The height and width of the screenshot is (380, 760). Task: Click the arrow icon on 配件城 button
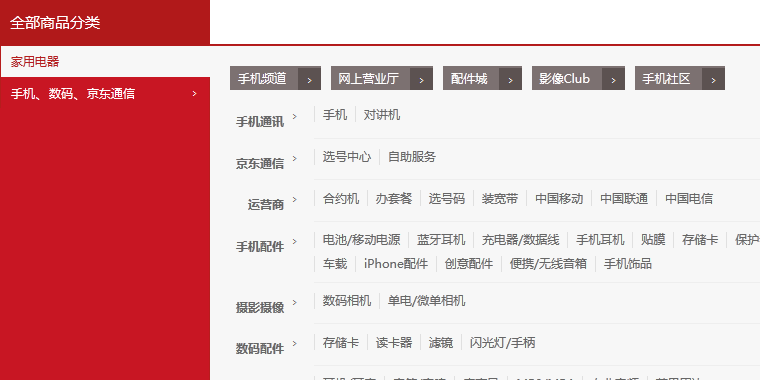[x=510, y=79]
